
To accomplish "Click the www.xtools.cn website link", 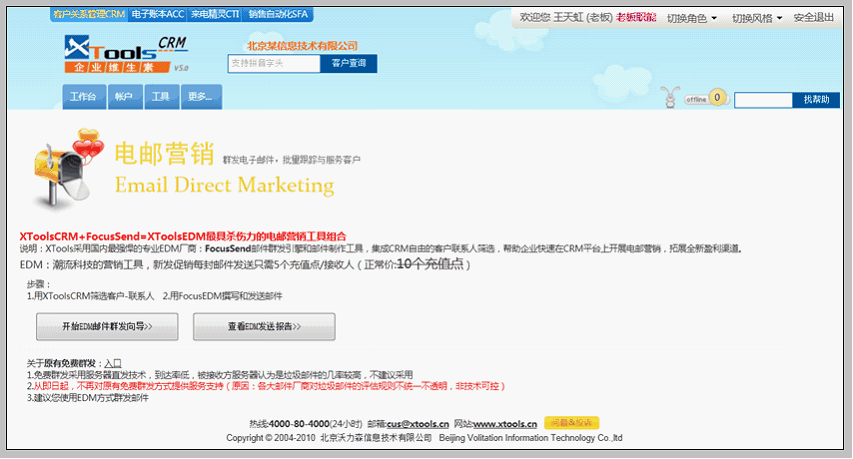I will click(x=505, y=424).
